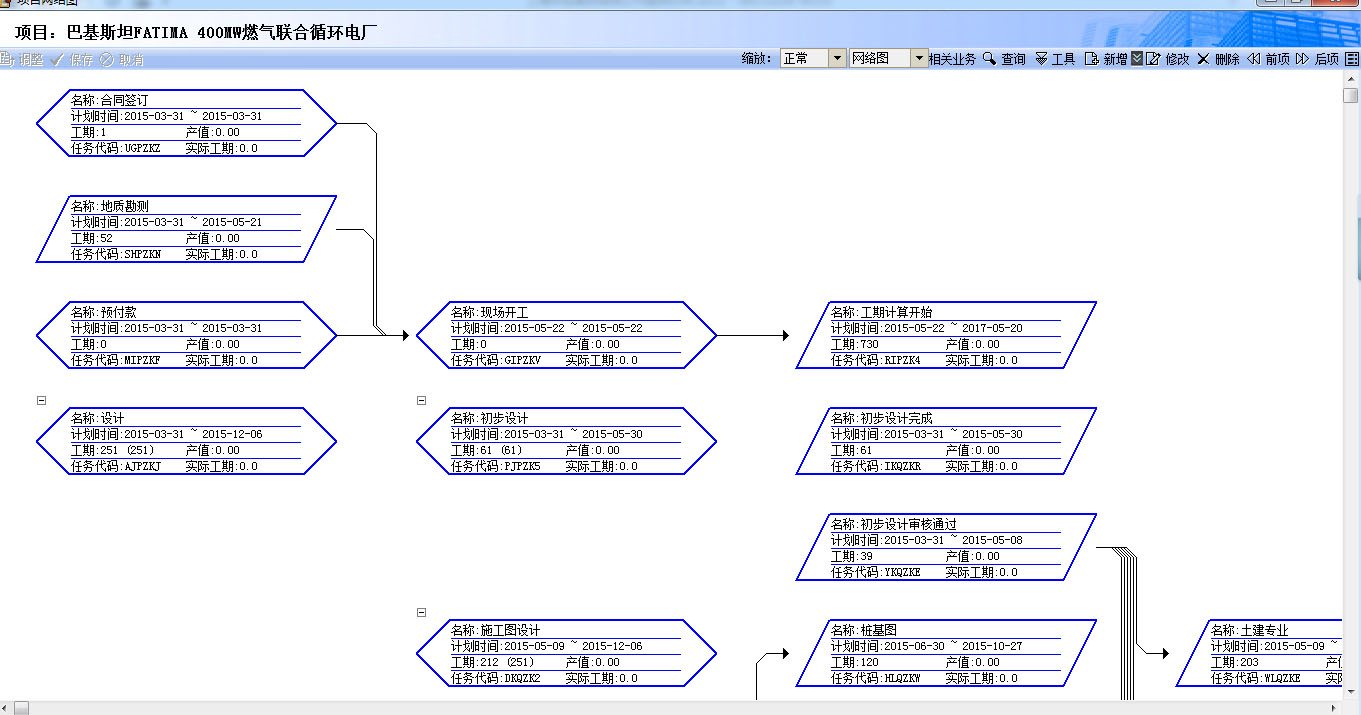This screenshot has height=715, width=1361.
Task: Collapse the 初步设计 task group
Action: coord(421,400)
